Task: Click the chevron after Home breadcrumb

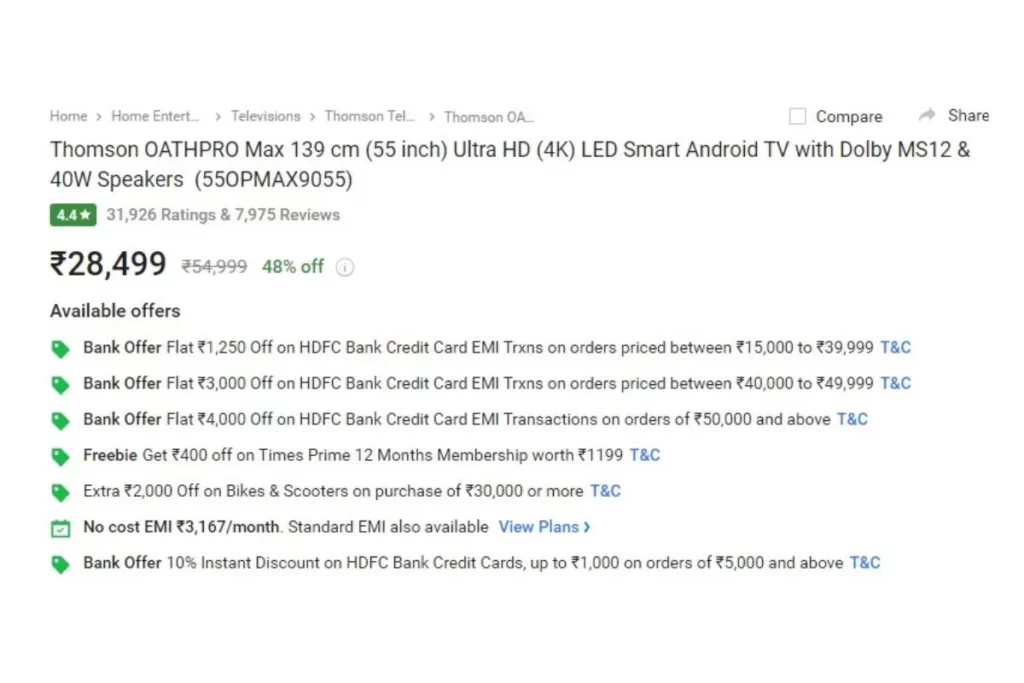Action: 99,117
